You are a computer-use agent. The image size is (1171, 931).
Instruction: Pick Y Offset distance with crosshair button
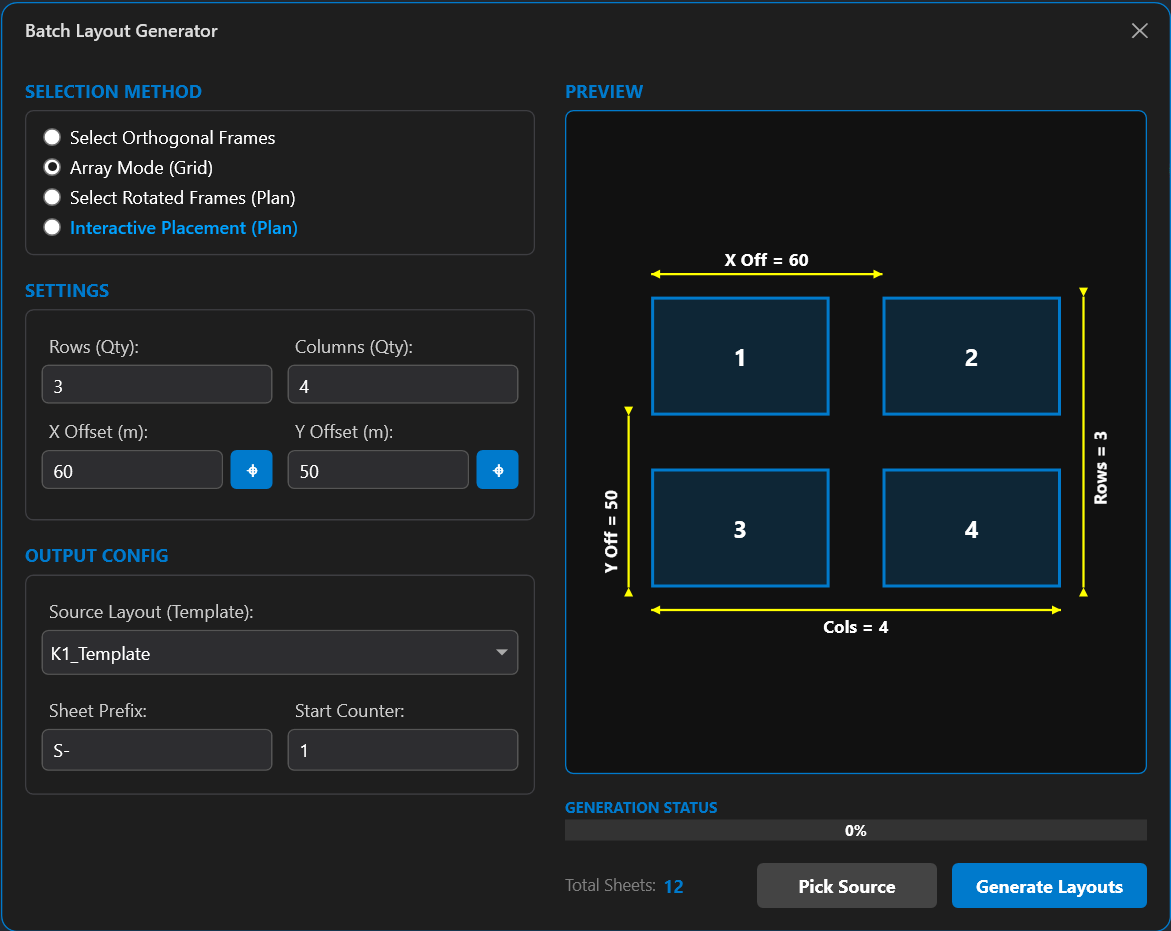497,470
